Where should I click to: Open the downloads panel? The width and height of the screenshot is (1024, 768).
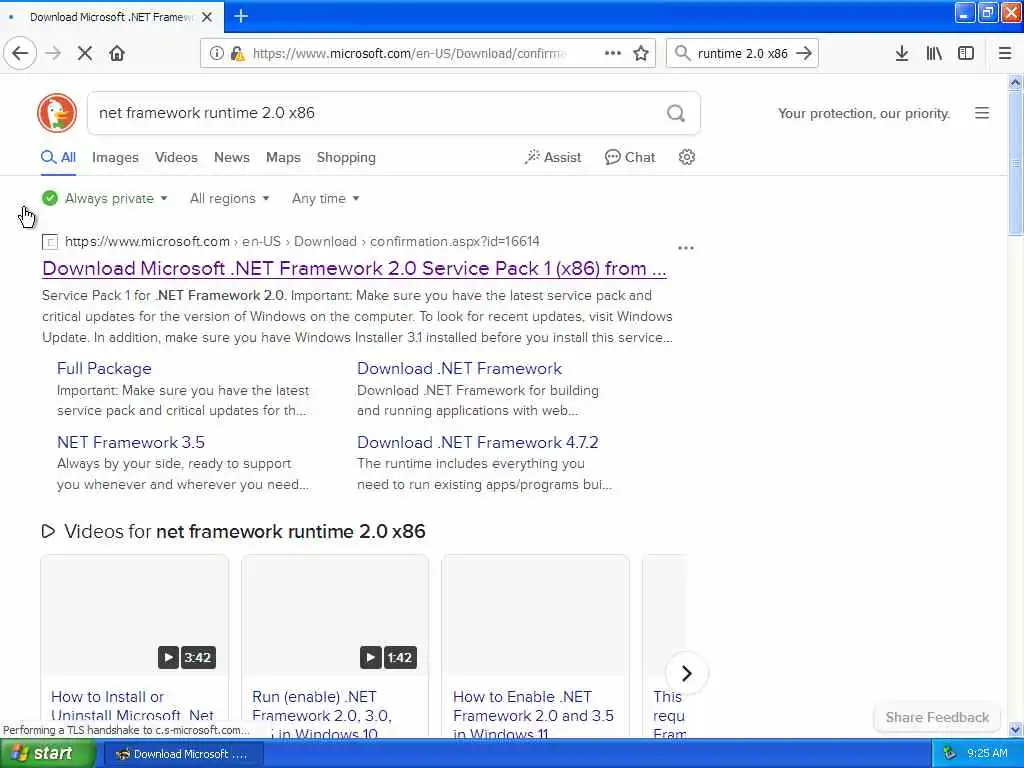click(x=902, y=54)
